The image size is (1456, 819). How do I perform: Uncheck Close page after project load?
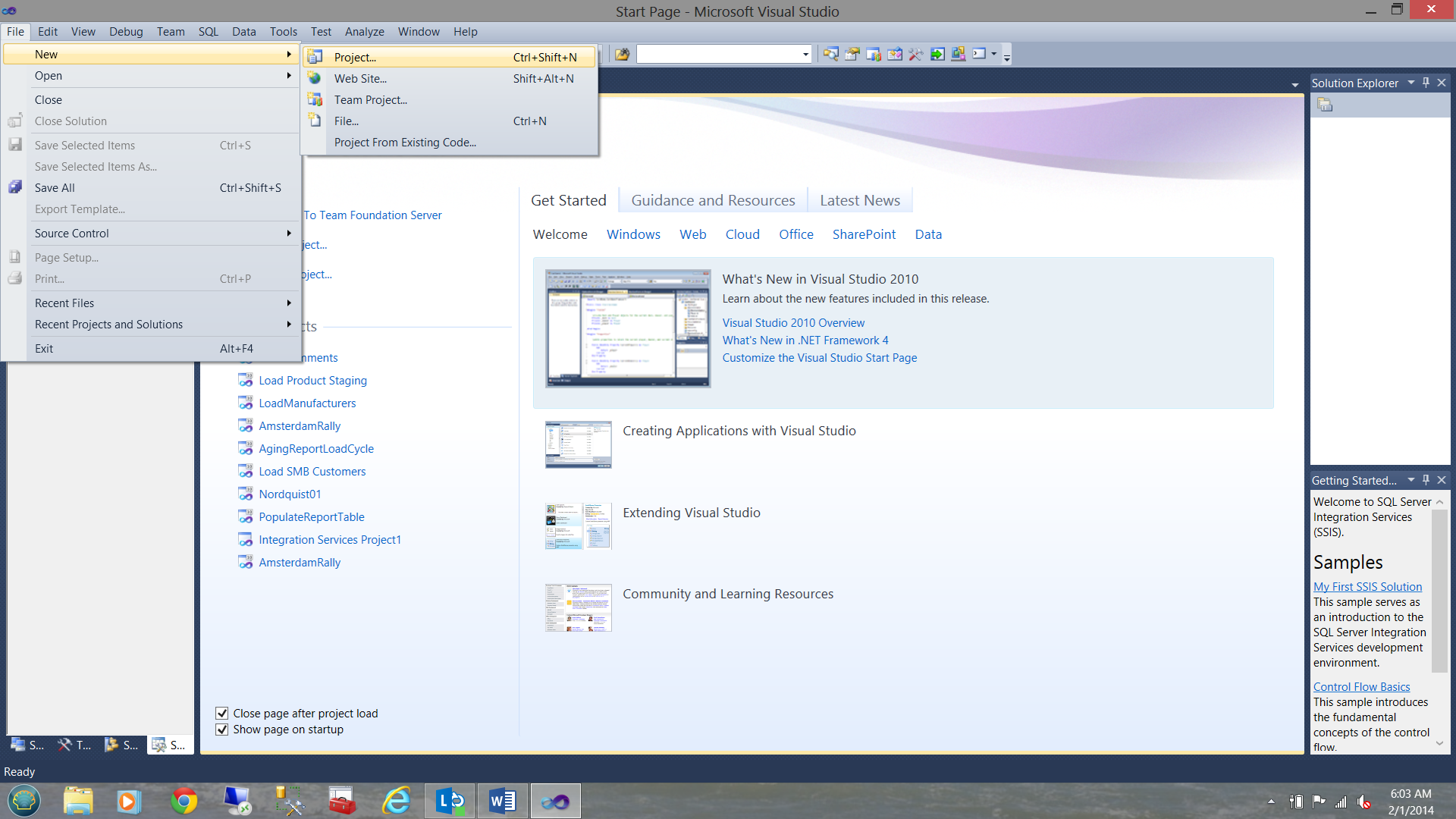[222, 713]
